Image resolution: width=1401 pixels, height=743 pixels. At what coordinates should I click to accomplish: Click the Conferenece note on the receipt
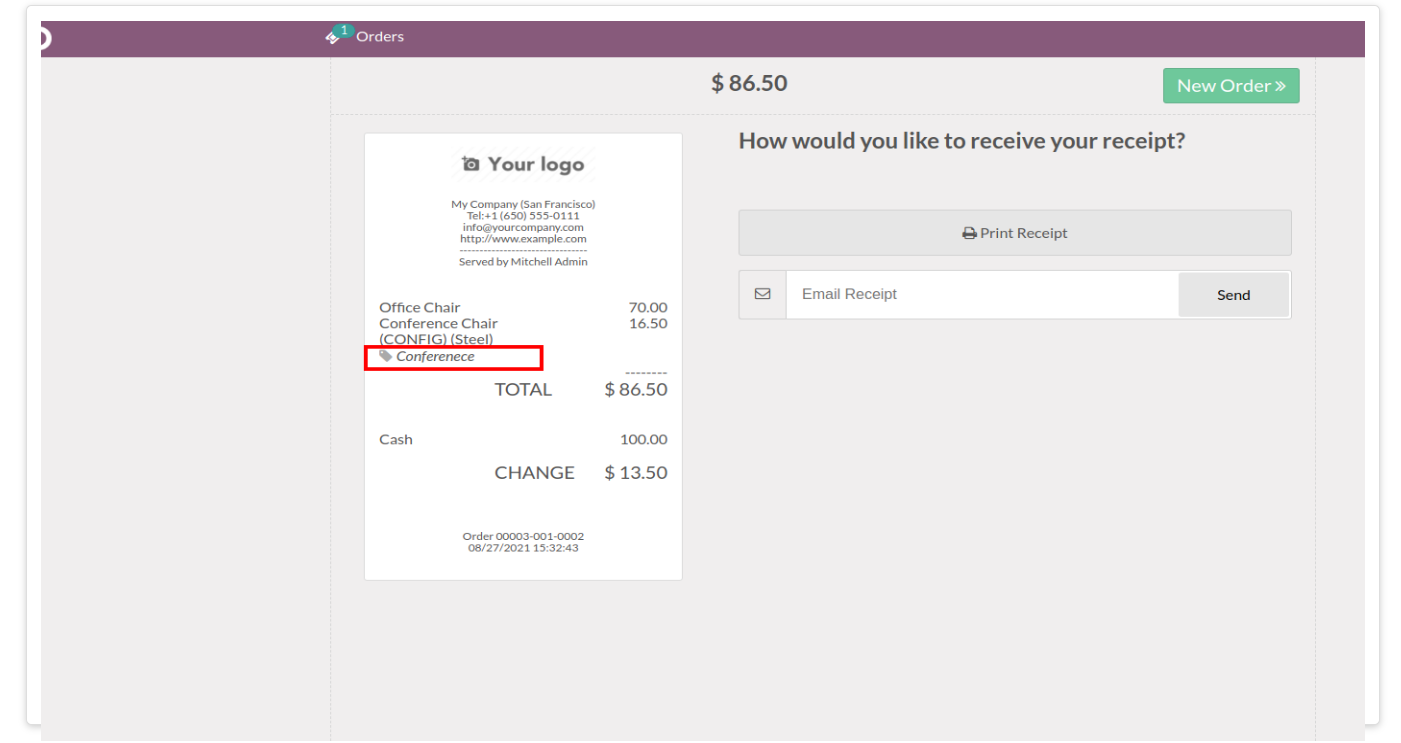[x=435, y=356]
